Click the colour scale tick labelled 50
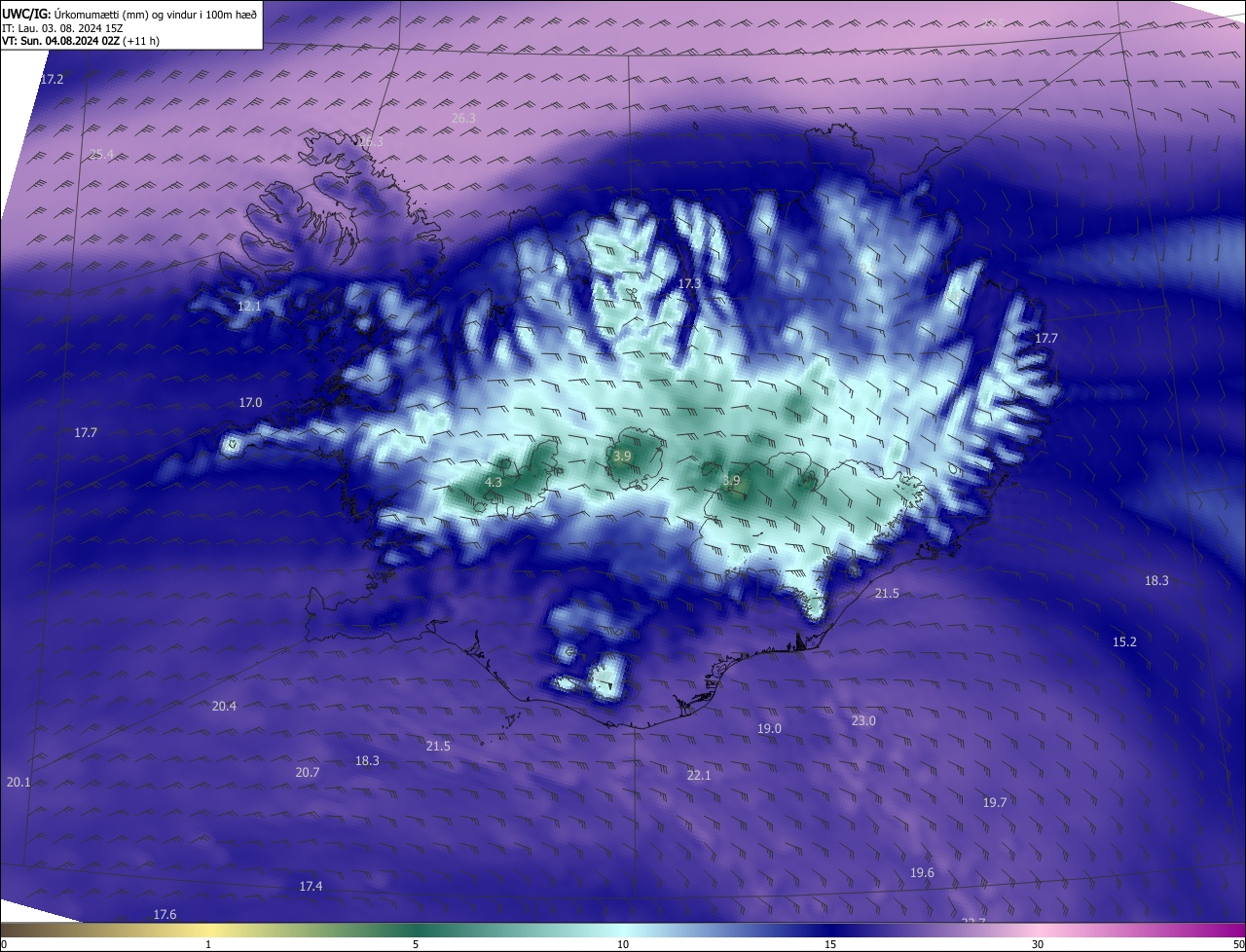 click(1238, 944)
